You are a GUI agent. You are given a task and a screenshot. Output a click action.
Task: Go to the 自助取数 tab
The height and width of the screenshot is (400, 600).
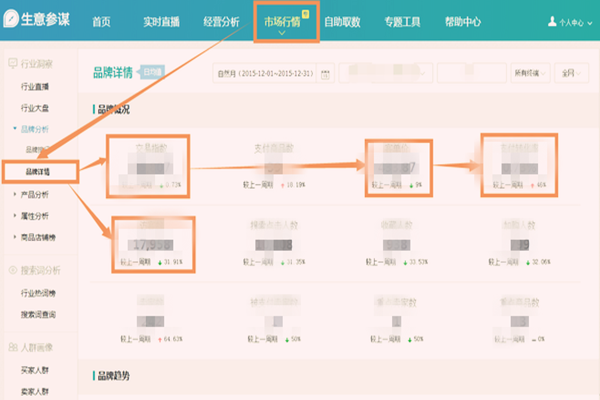pyautogui.click(x=342, y=22)
